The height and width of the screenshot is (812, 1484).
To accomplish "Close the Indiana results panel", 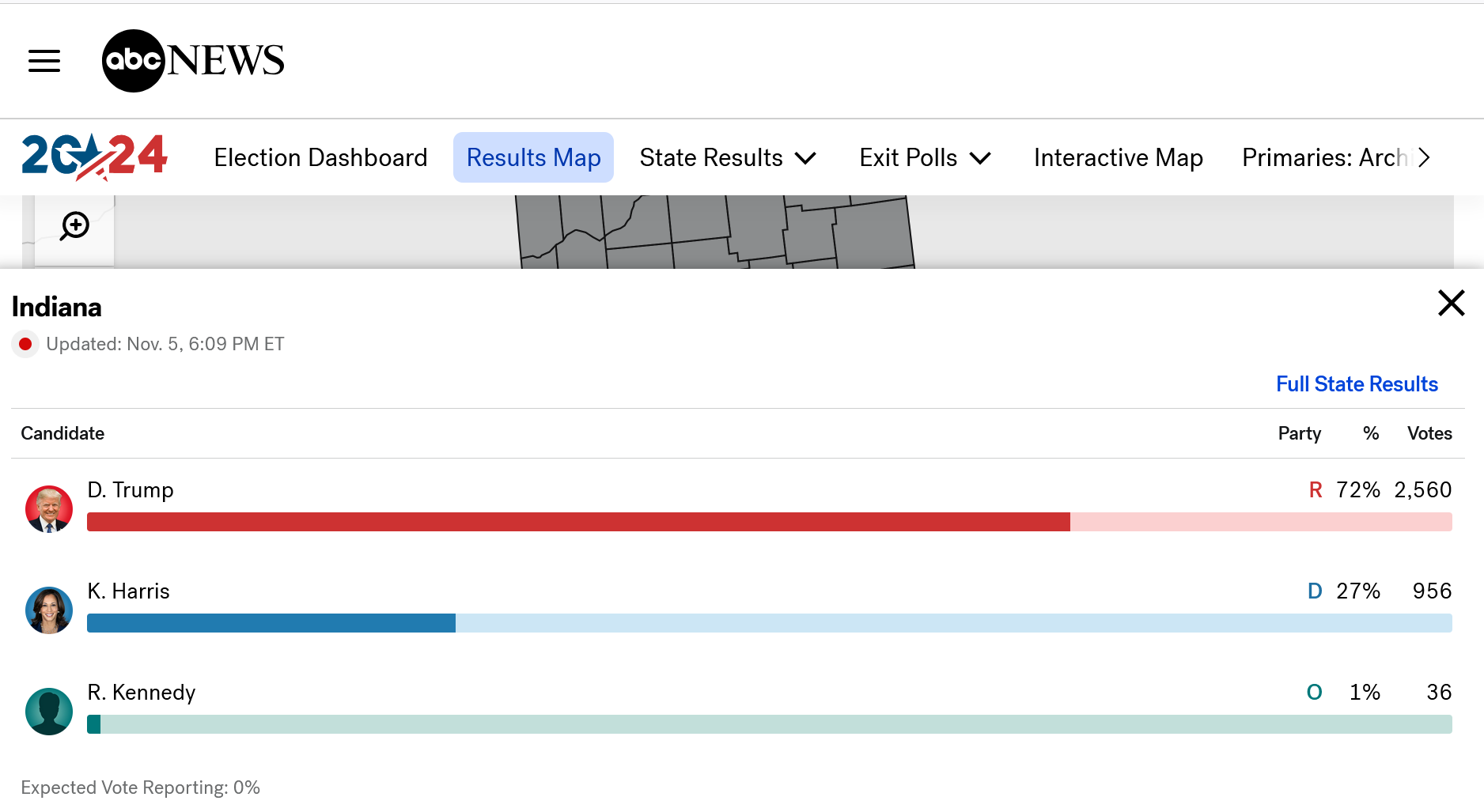I will (x=1451, y=303).
